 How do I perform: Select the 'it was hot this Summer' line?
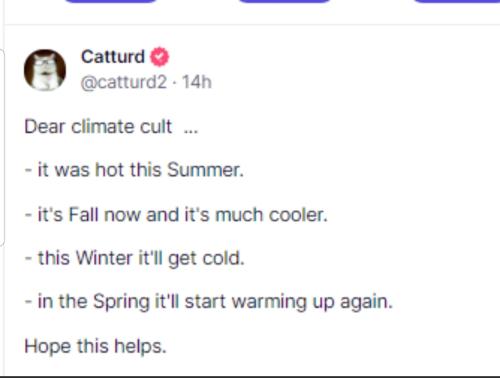click(x=134, y=170)
